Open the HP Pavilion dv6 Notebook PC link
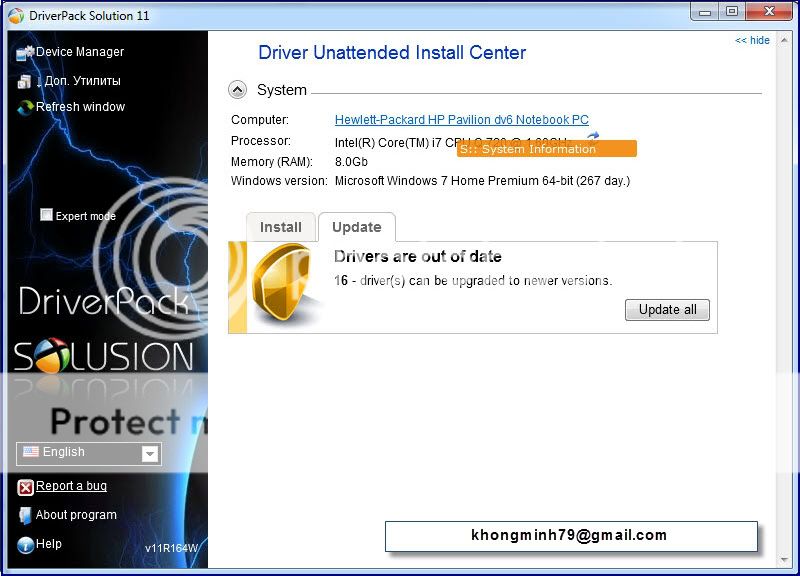The width and height of the screenshot is (800, 576). 462,120
